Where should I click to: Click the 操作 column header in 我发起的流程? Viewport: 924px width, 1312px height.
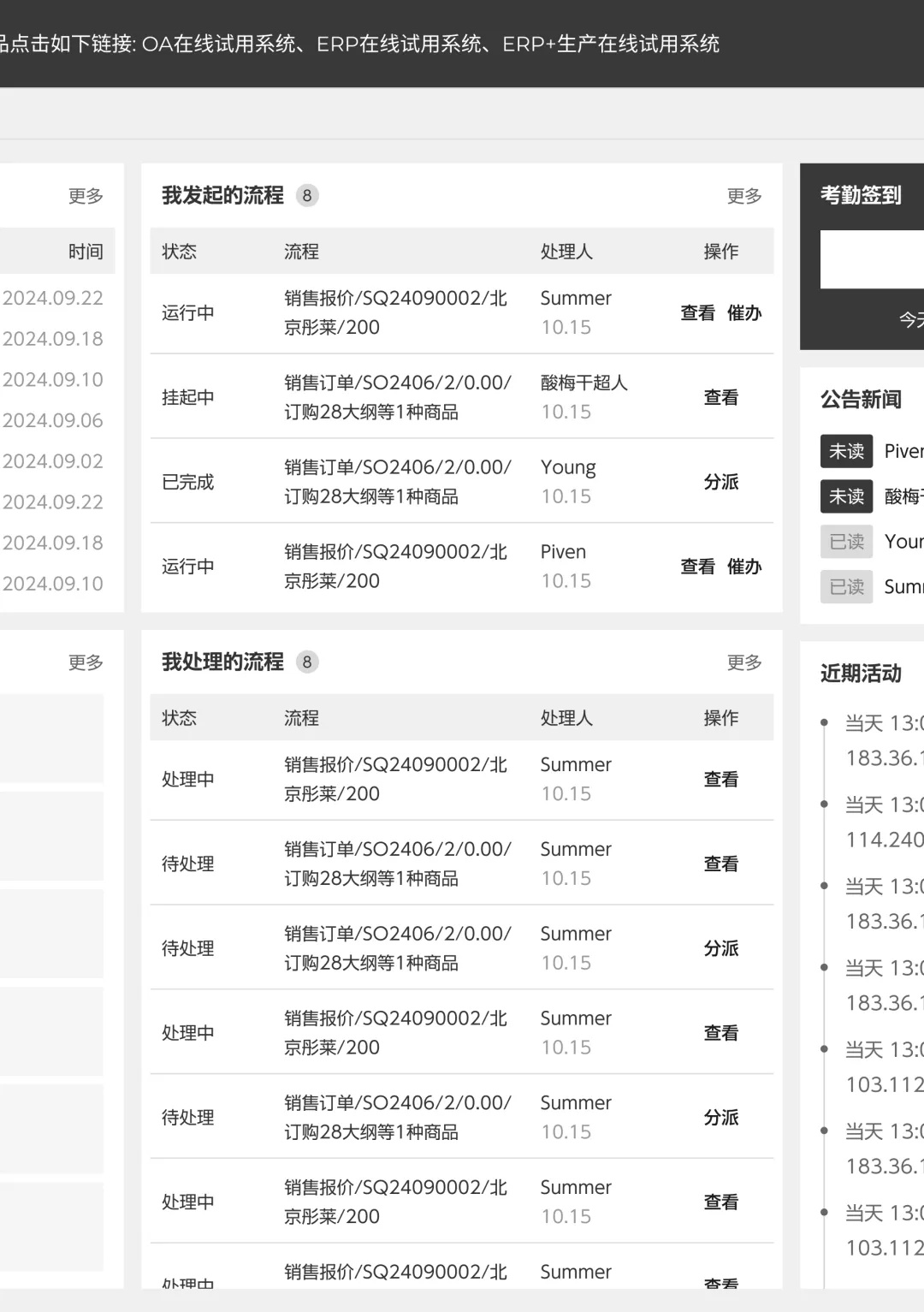click(721, 252)
